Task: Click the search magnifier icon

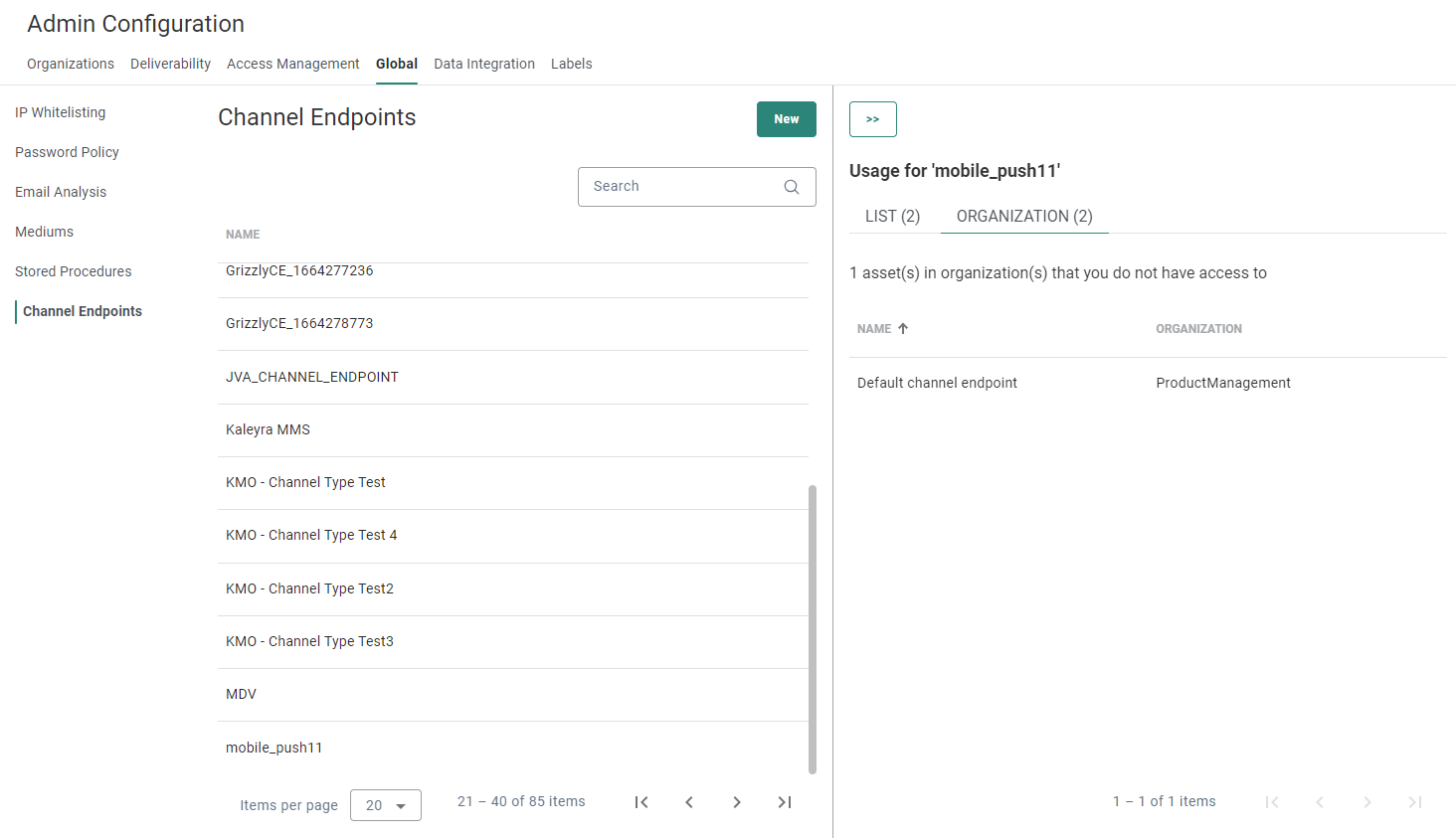Action: coord(792,187)
